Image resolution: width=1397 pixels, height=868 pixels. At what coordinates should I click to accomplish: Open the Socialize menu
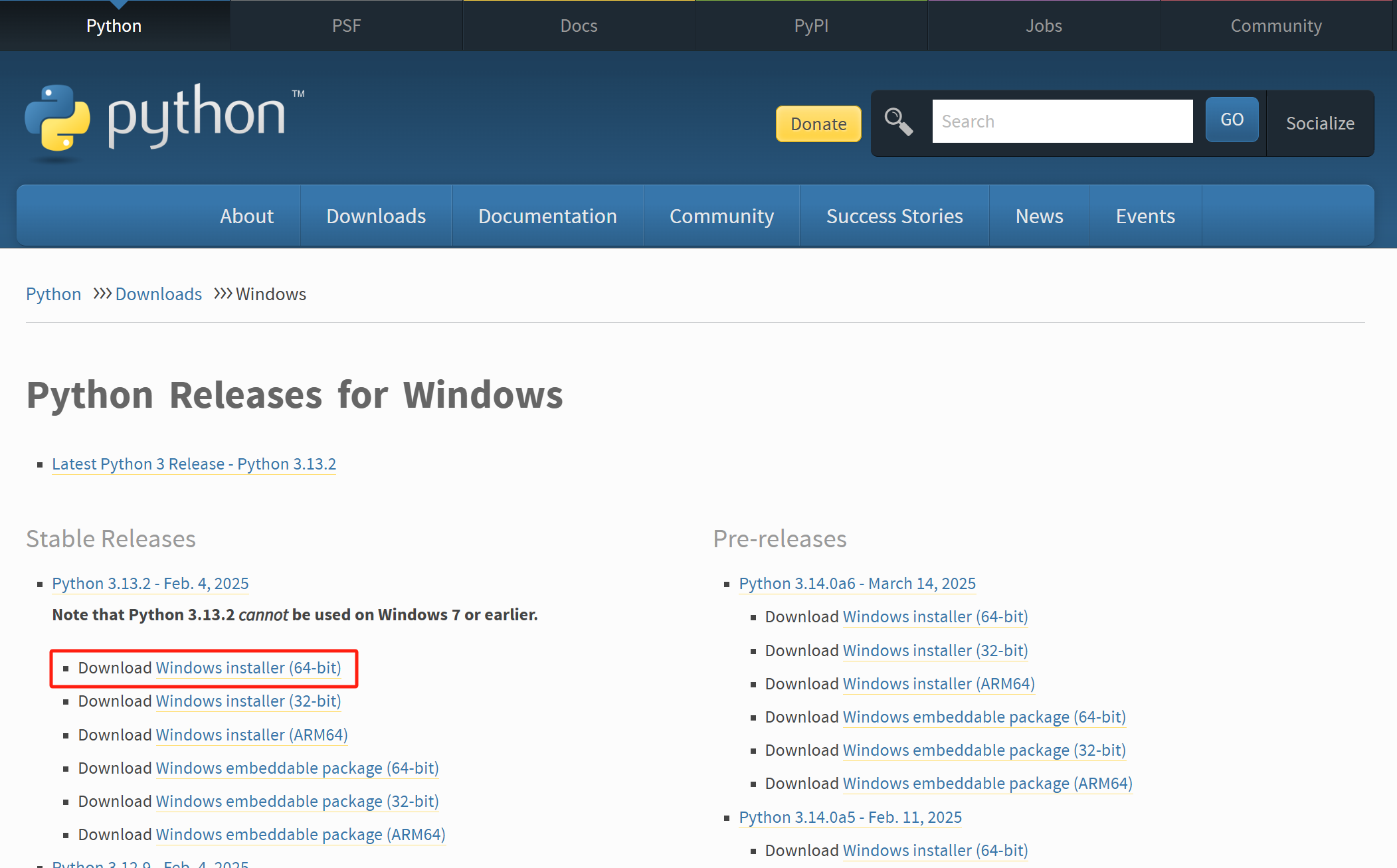pyautogui.click(x=1319, y=124)
